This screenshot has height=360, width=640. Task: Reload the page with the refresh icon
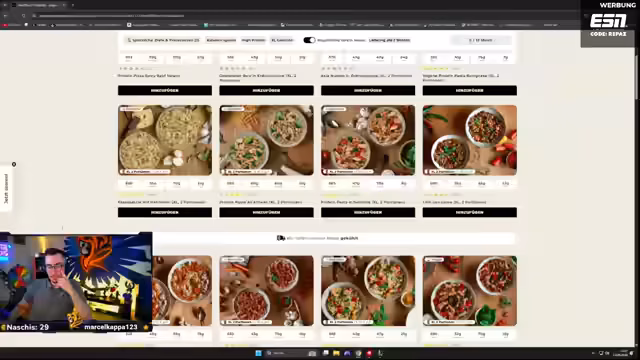coord(24,16)
